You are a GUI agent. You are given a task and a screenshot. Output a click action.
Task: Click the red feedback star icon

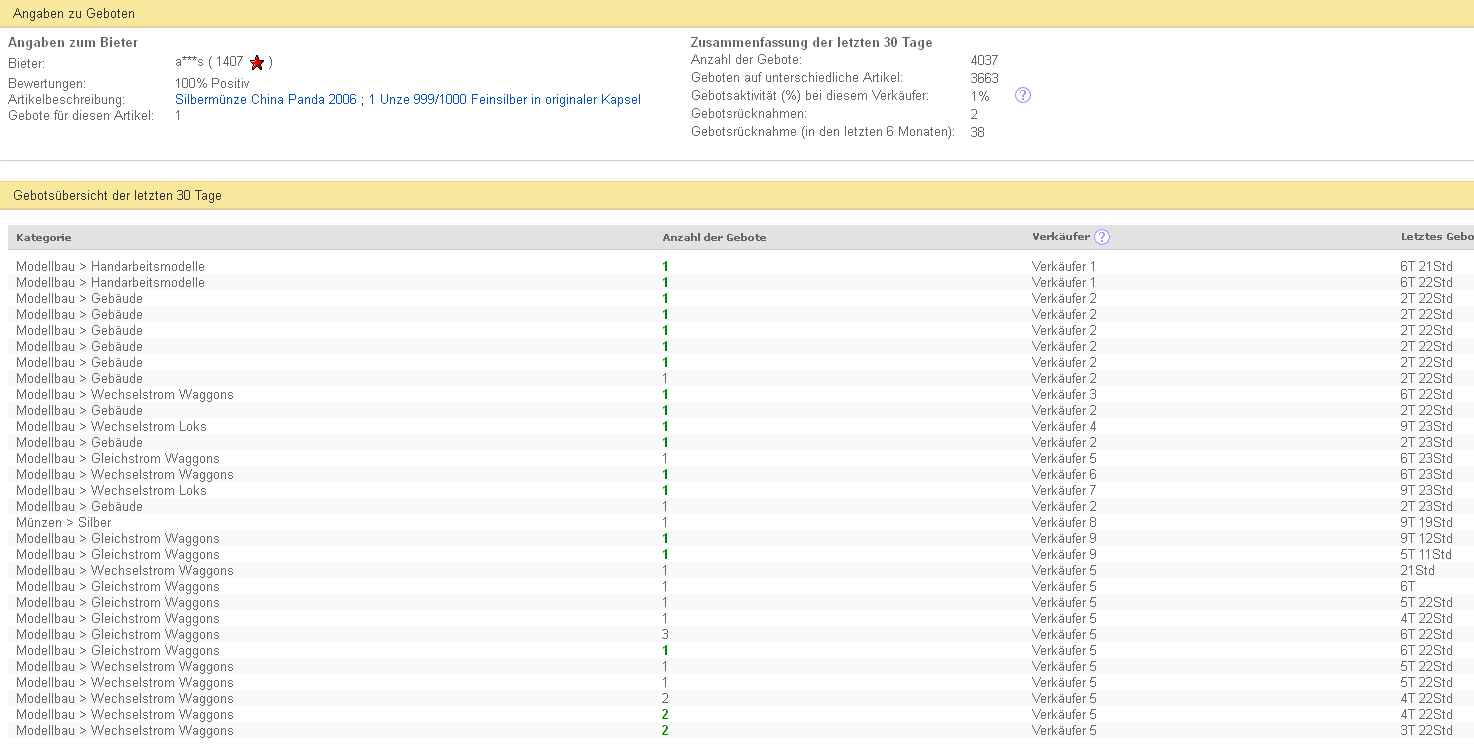(x=257, y=63)
